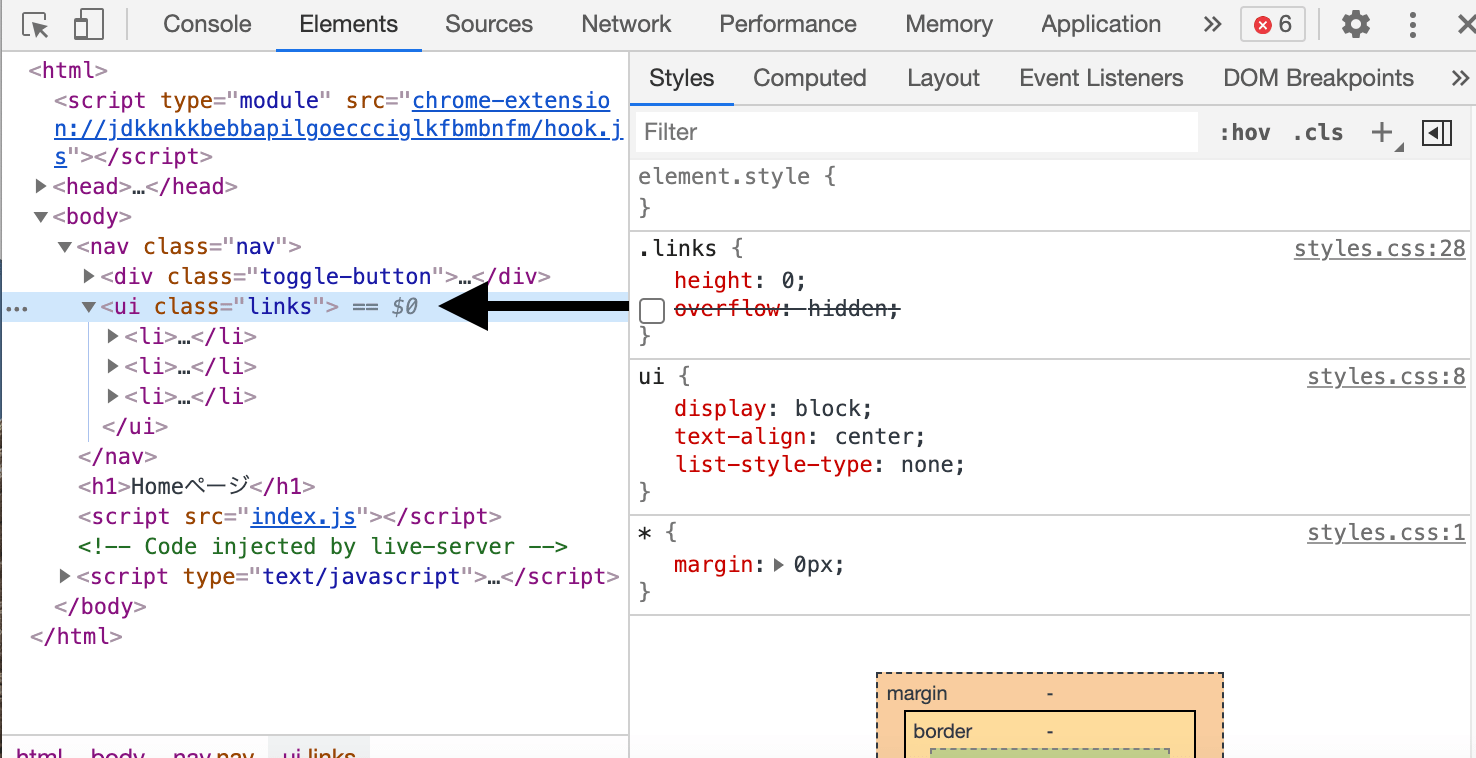Viewport: 1476px width, 758px height.
Task: Click the element.style rule block
Action: coord(1051,191)
